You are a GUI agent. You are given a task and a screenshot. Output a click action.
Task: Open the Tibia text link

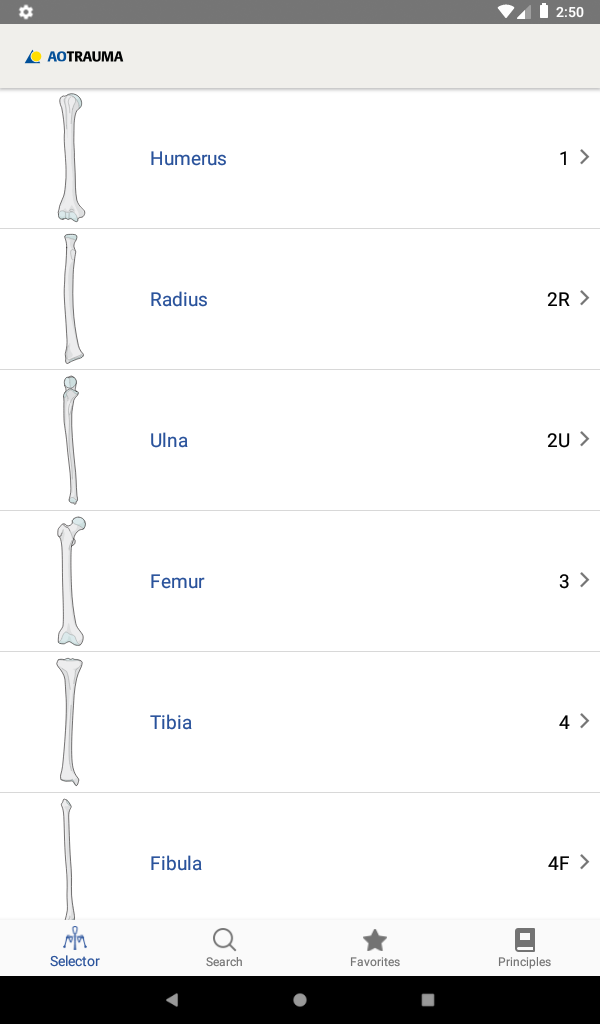point(171,722)
